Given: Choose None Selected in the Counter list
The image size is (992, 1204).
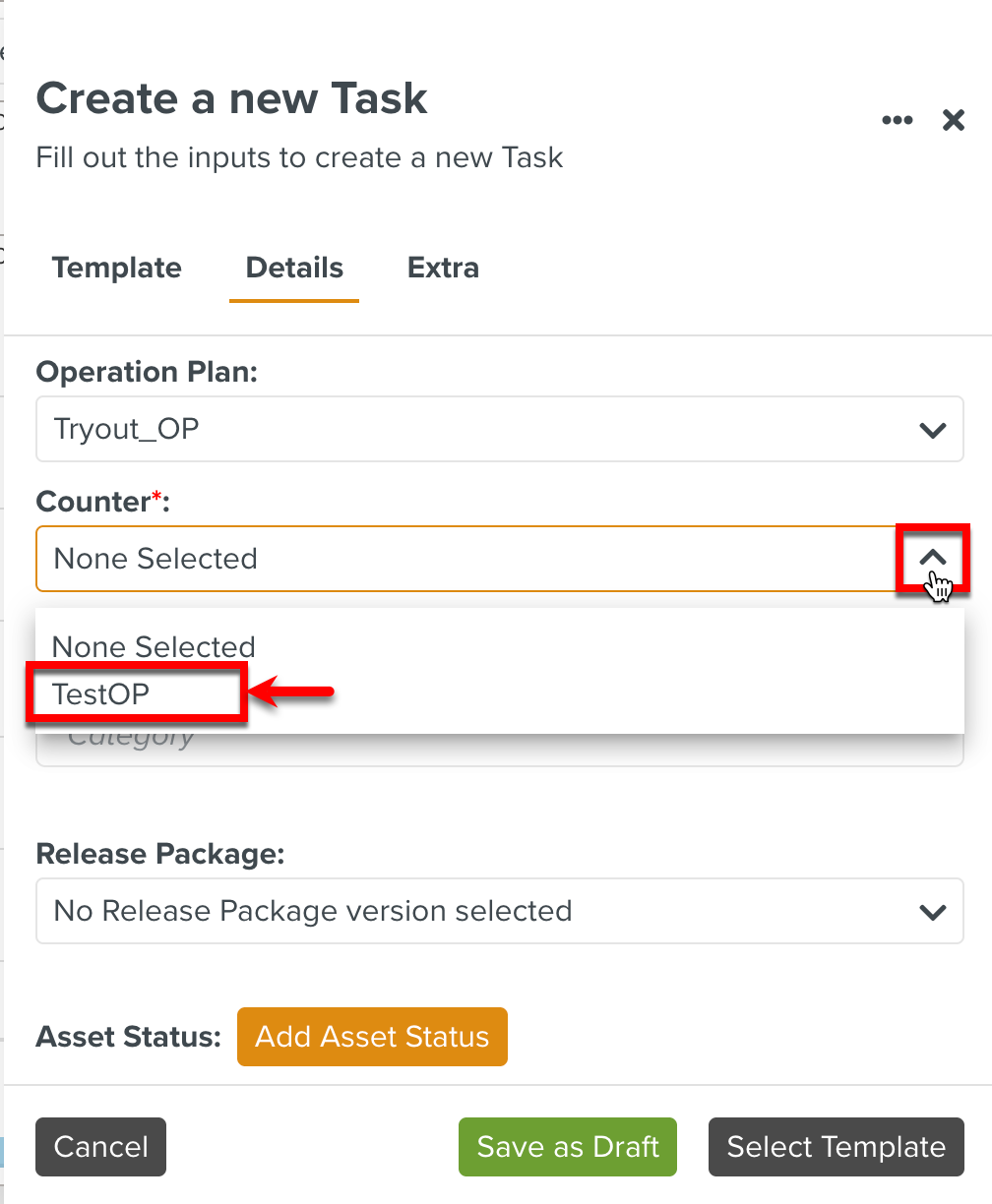Looking at the screenshot, I should click(x=154, y=647).
